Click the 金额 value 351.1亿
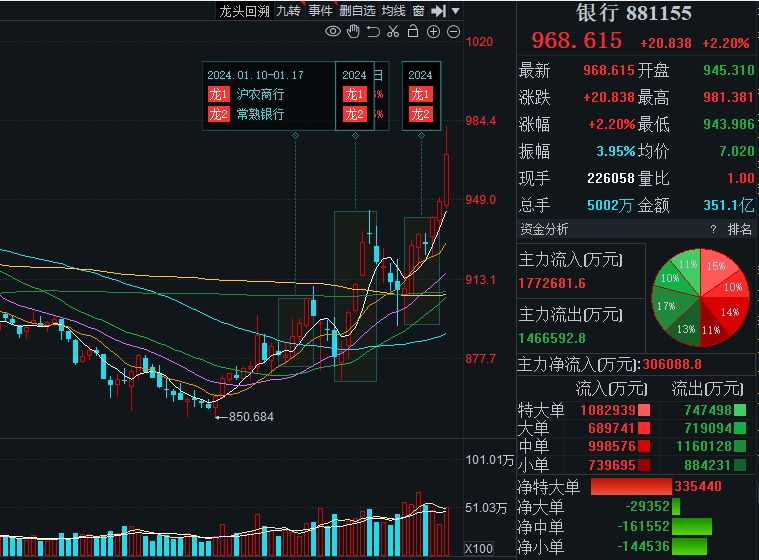This screenshot has width=759, height=560. click(729, 206)
